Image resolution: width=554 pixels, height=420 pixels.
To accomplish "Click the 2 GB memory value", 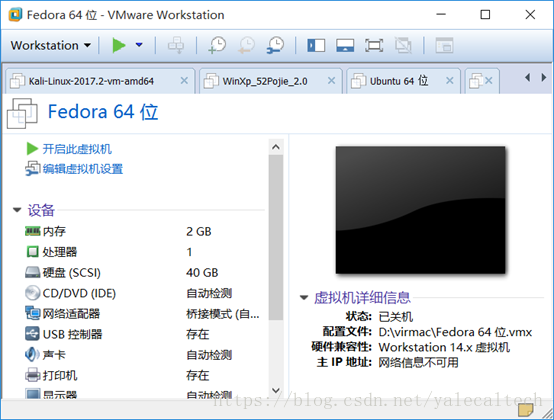I will tap(199, 232).
